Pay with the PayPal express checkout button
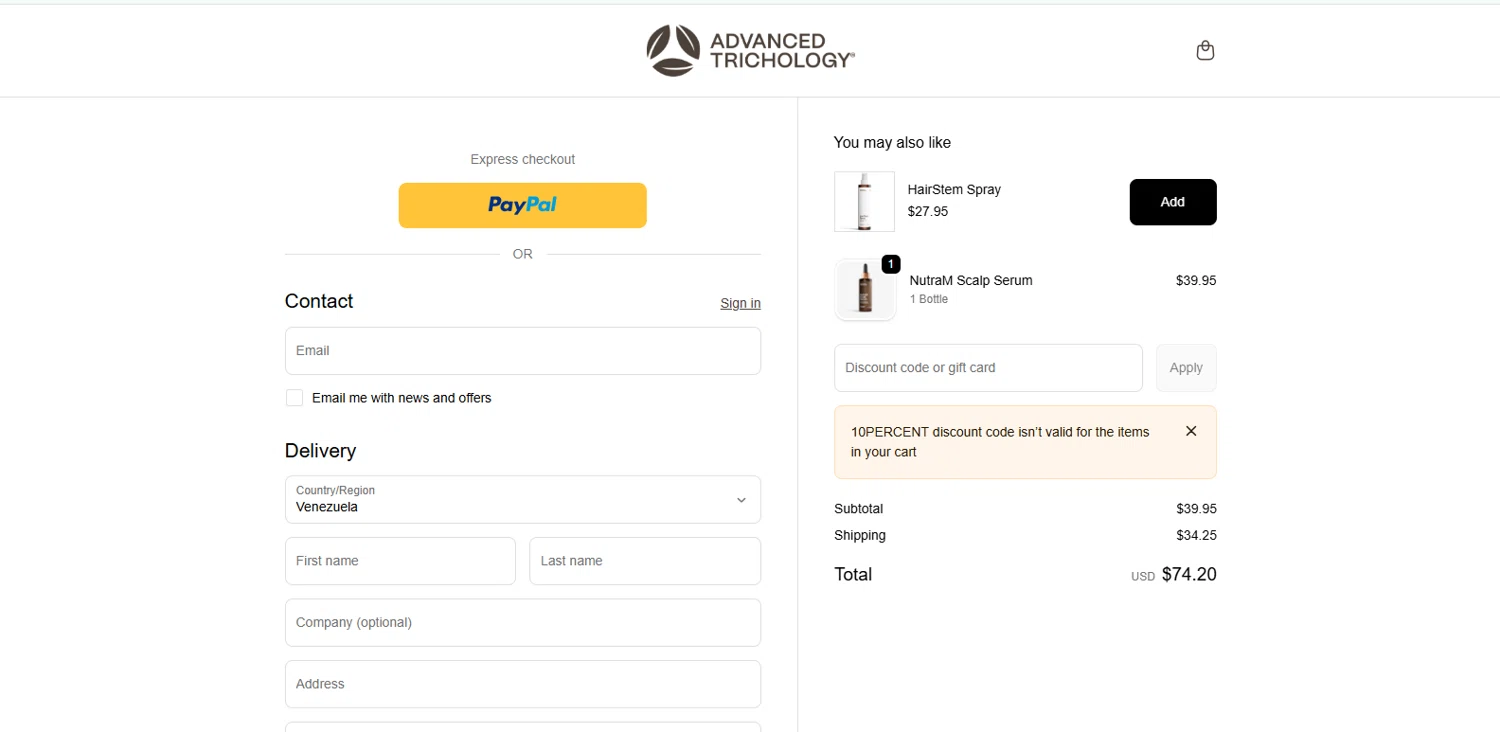The height and width of the screenshot is (732, 1500). (x=522, y=205)
